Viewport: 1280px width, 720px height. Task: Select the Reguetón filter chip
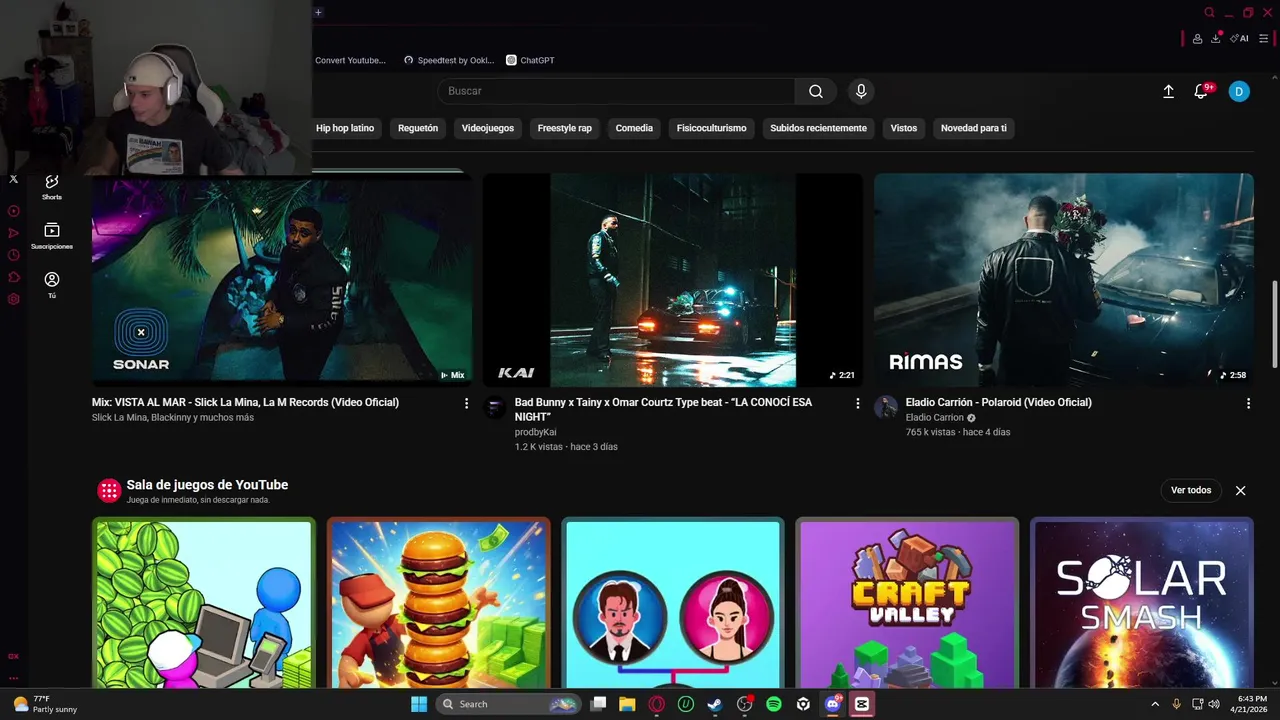[418, 128]
